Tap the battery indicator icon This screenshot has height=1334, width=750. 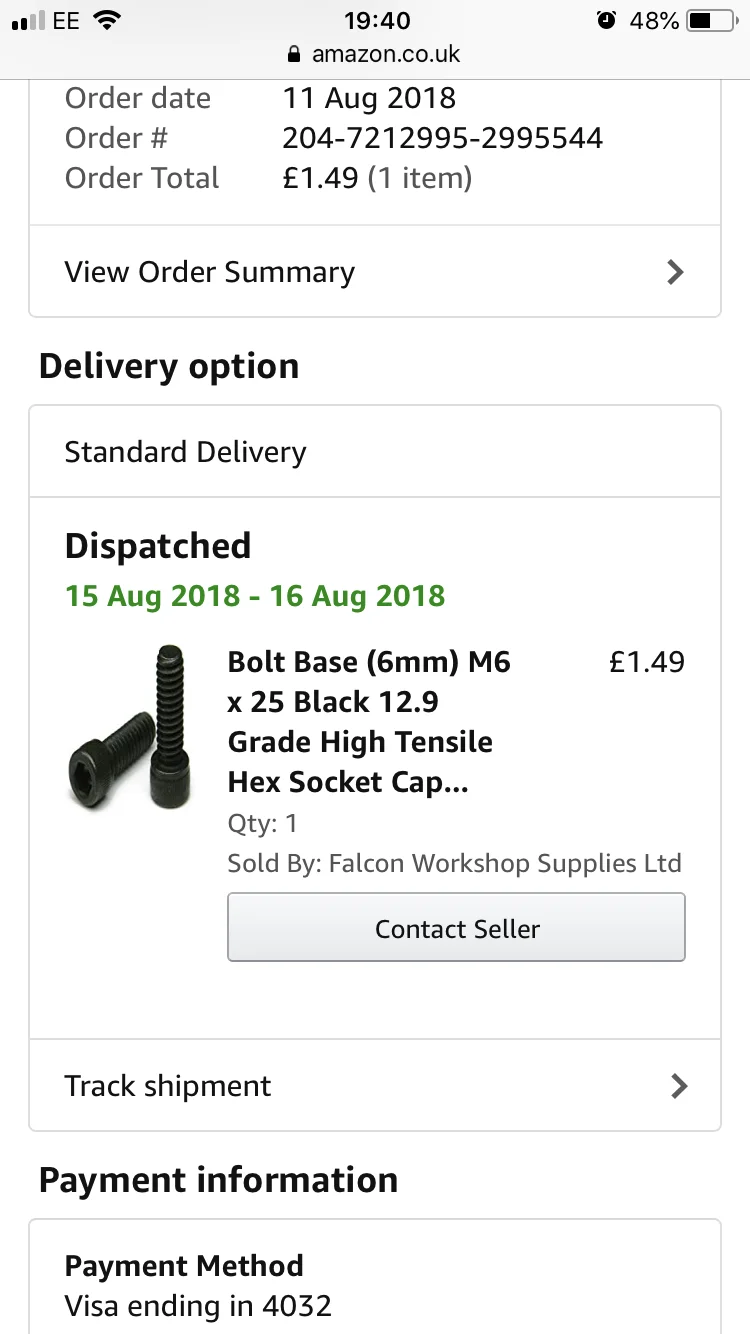point(712,20)
